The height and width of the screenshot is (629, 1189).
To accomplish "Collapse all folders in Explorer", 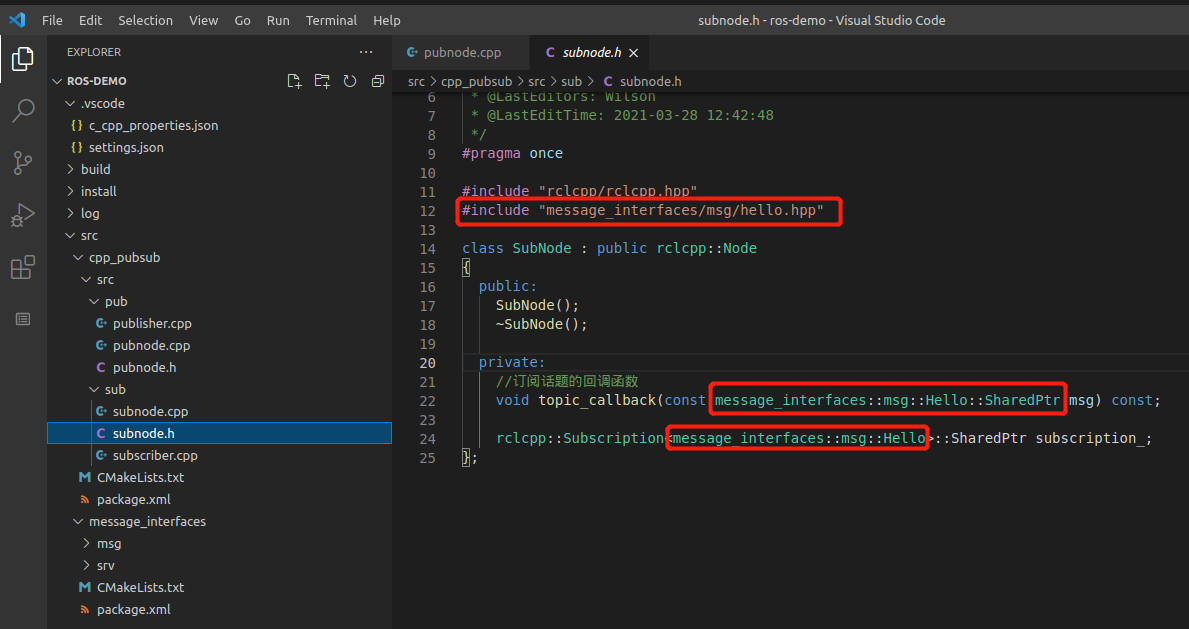I will [378, 80].
